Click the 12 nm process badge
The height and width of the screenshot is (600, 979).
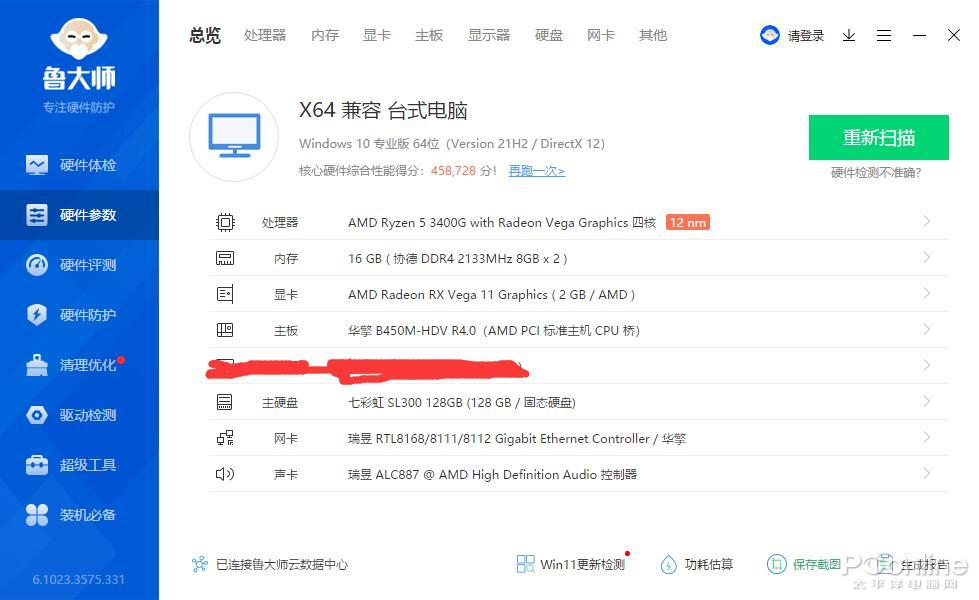[687, 222]
